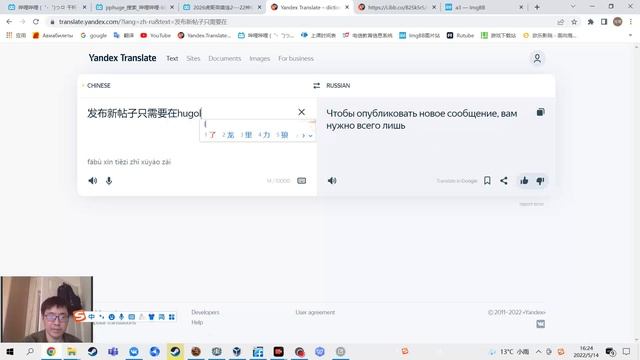Swap Chinese and Russian languages

(316, 85)
